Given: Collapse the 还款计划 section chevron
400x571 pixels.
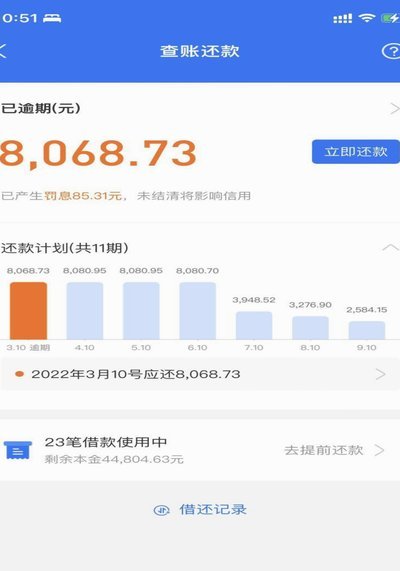Looking at the screenshot, I should point(391,248).
